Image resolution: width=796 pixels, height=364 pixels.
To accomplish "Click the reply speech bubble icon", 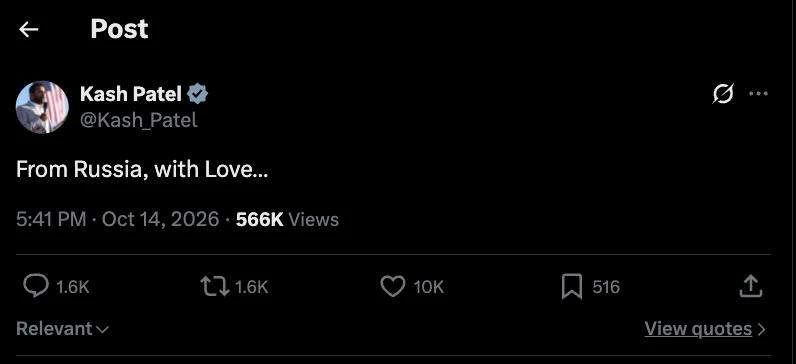I will coord(37,287).
